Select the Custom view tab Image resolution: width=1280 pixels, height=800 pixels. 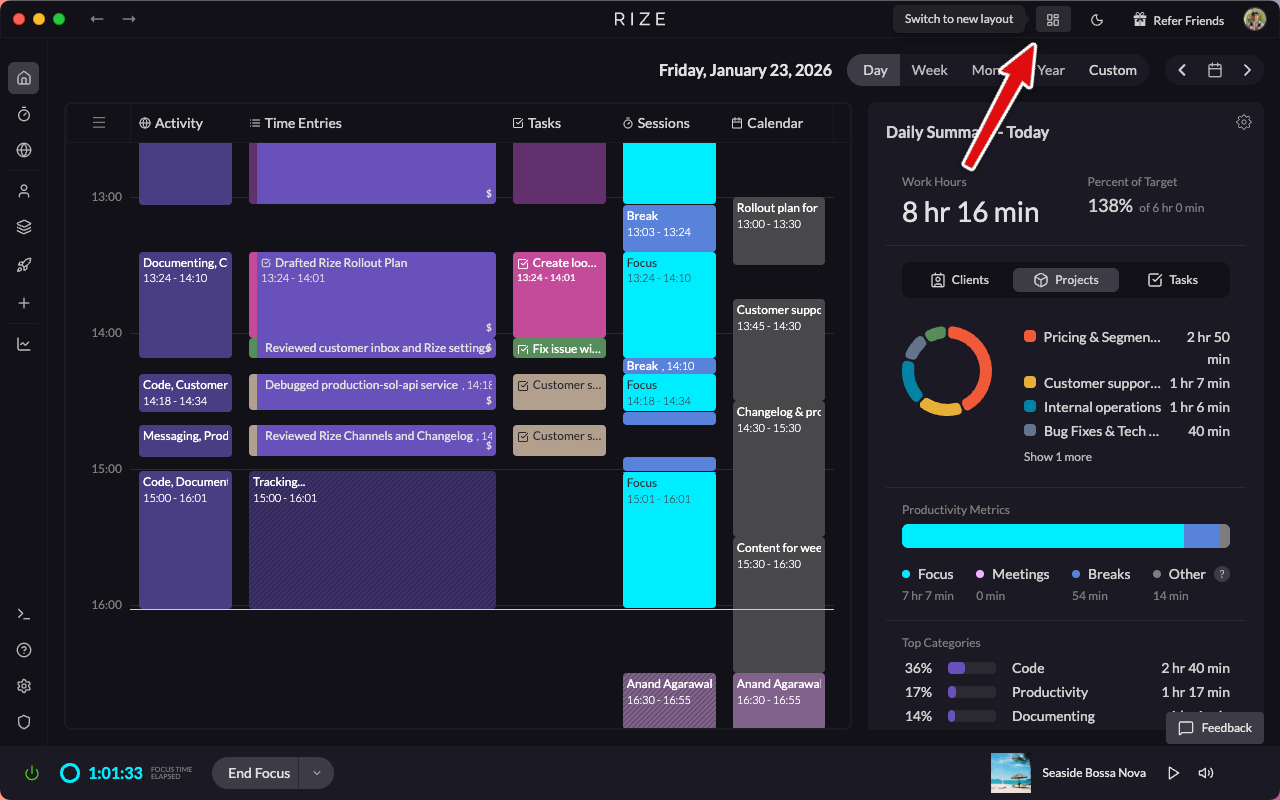(x=1112, y=70)
